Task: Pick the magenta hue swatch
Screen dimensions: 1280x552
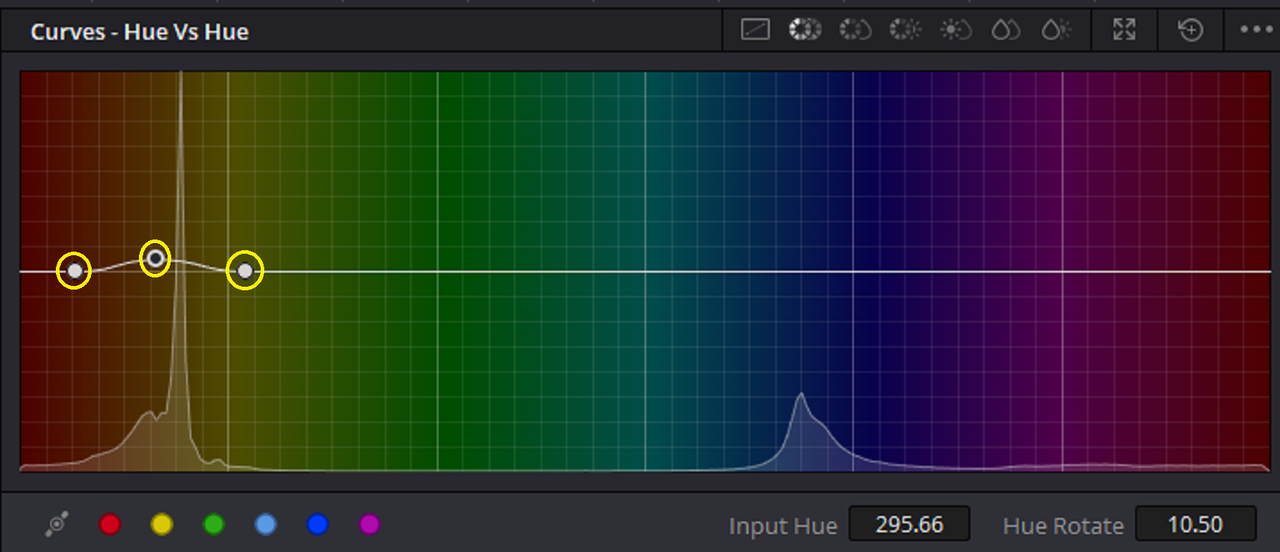Action: coord(370,524)
